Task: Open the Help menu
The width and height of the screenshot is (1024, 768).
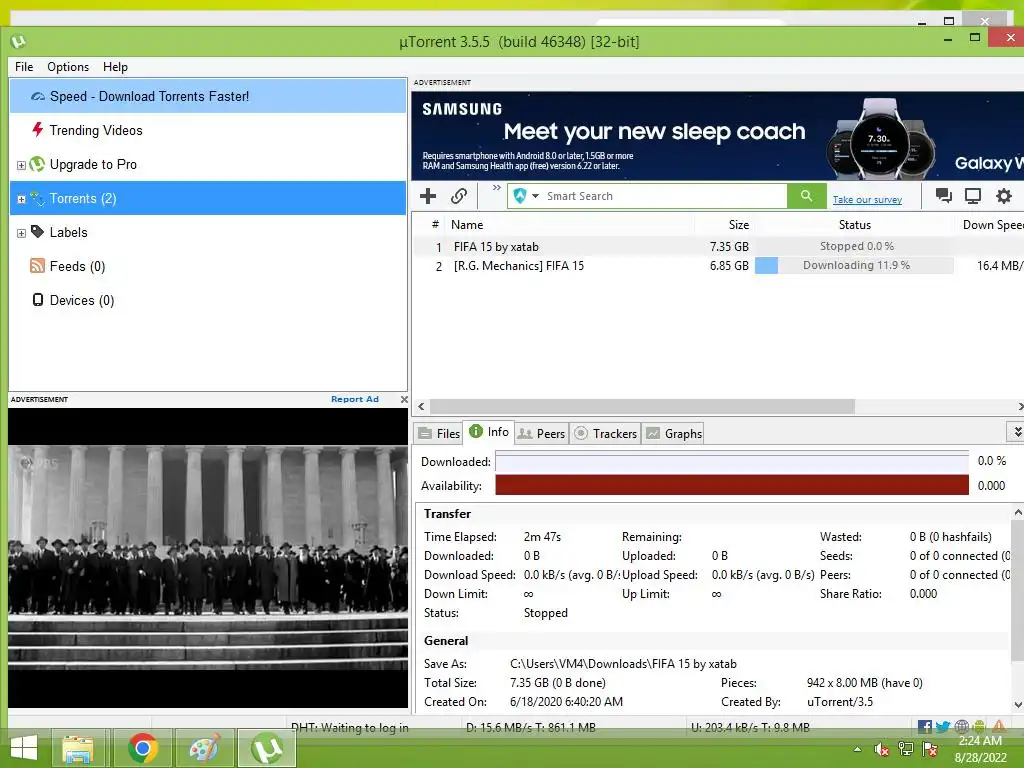Action: click(116, 67)
